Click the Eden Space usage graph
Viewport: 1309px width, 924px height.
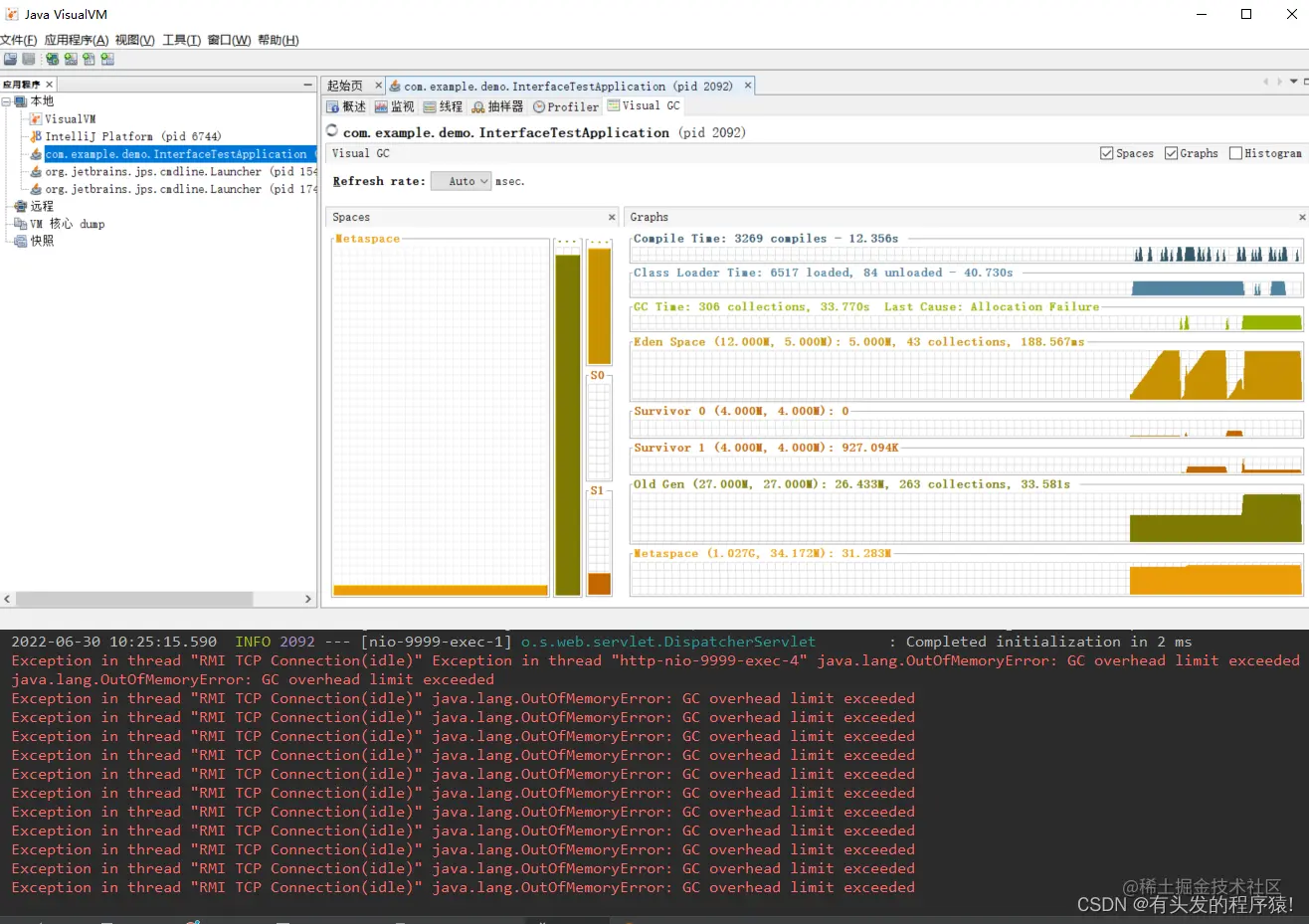click(966, 375)
